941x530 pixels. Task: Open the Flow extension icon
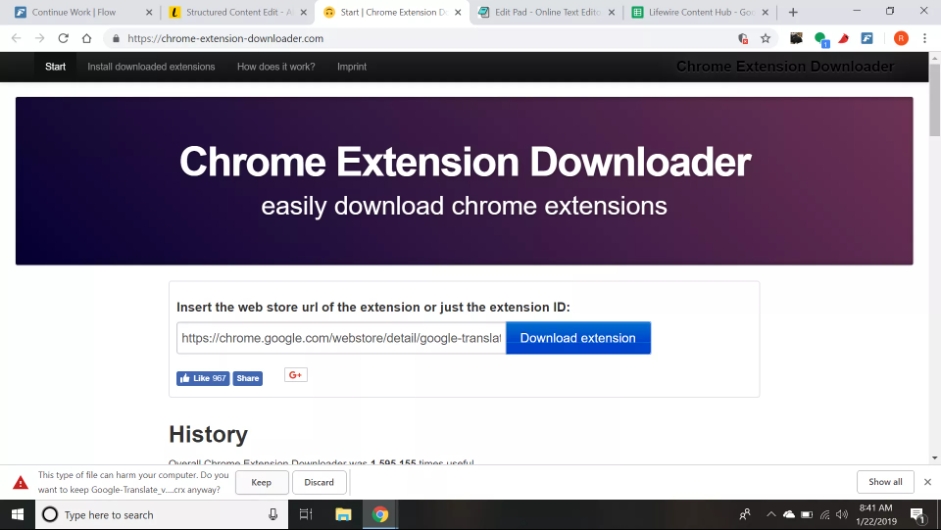point(867,38)
